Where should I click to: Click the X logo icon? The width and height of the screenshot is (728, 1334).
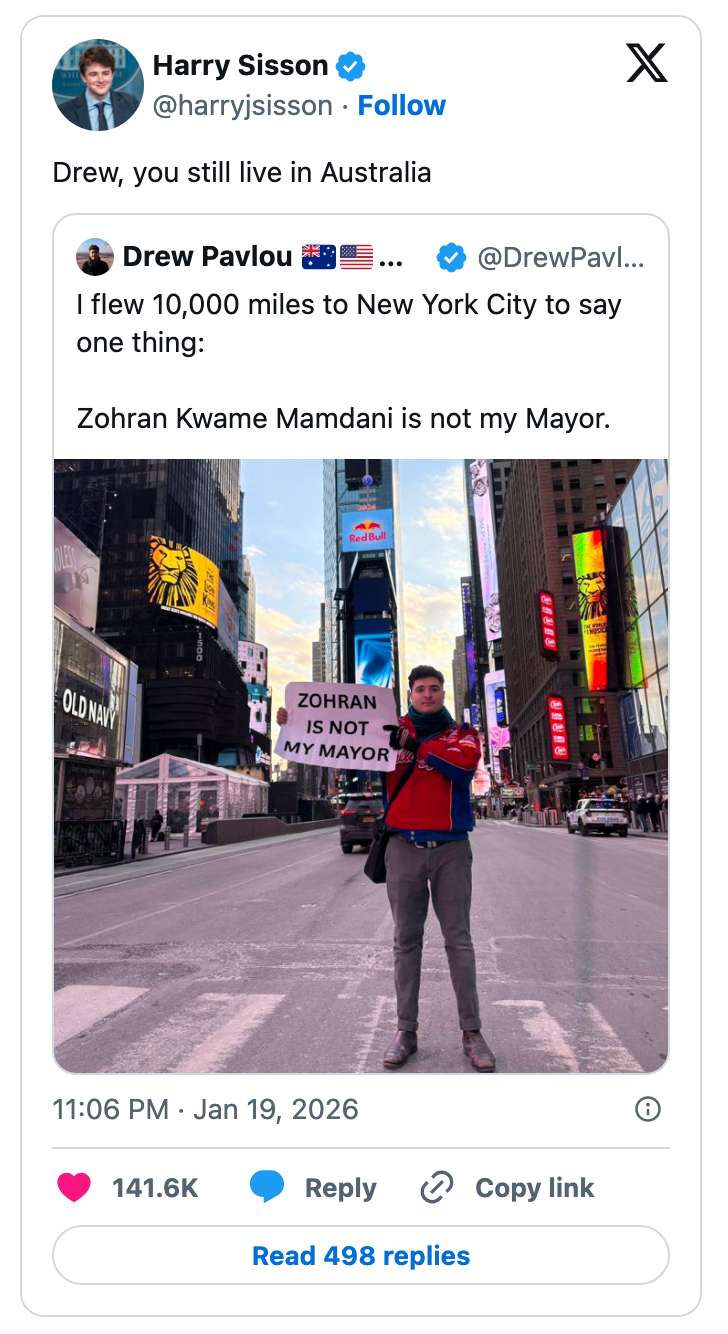(x=646, y=65)
